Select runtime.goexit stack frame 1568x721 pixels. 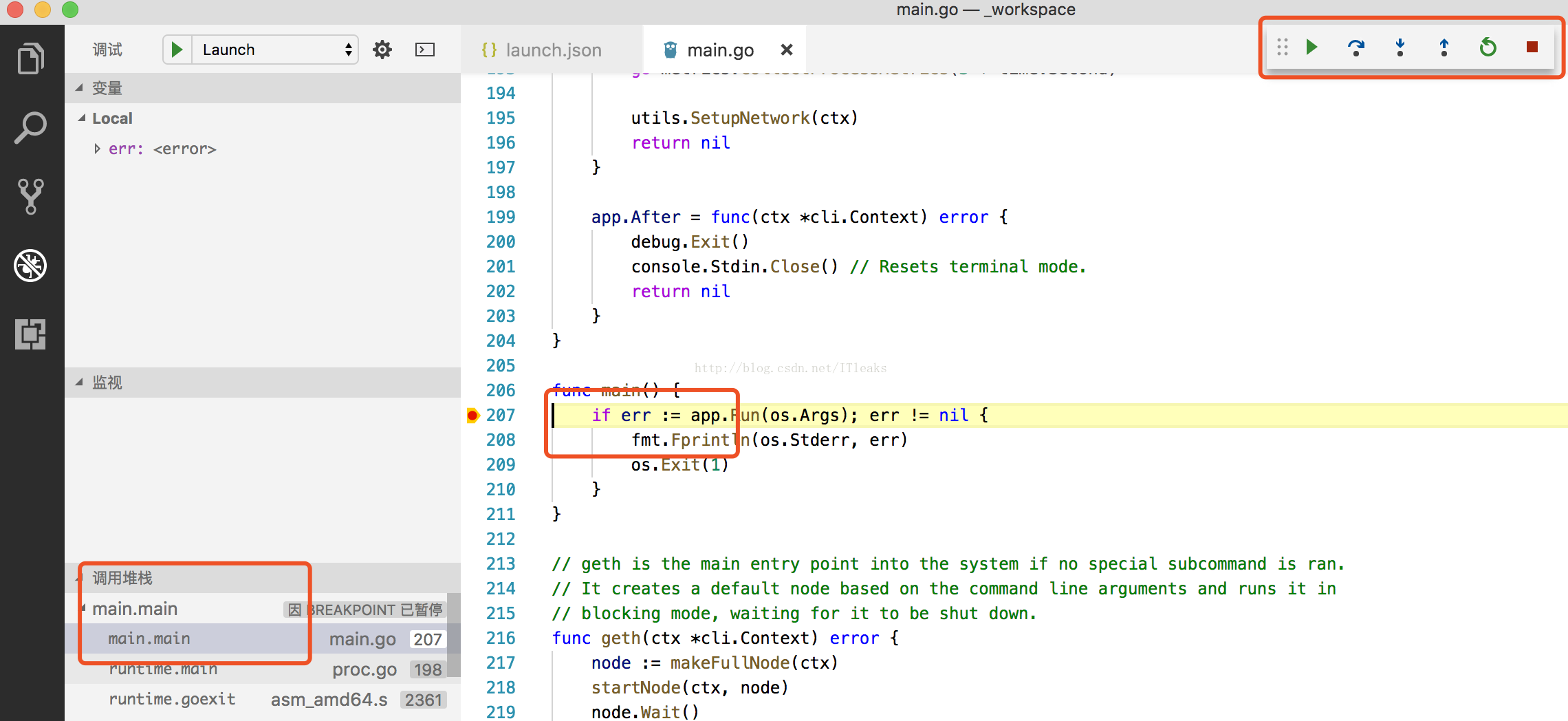click(256, 699)
